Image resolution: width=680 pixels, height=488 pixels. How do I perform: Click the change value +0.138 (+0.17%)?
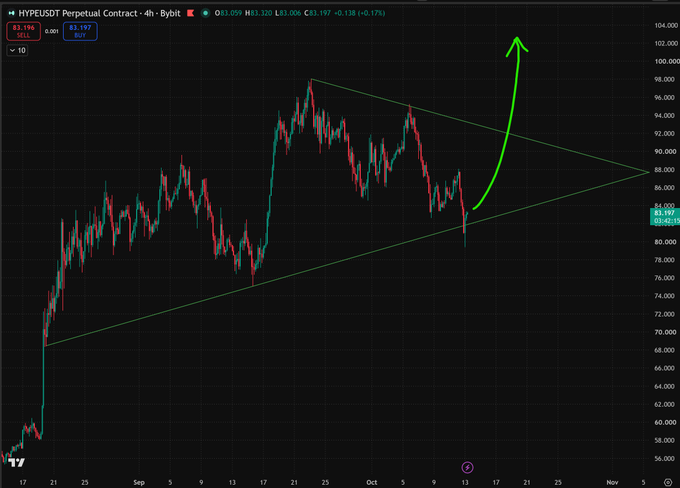coord(360,13)
